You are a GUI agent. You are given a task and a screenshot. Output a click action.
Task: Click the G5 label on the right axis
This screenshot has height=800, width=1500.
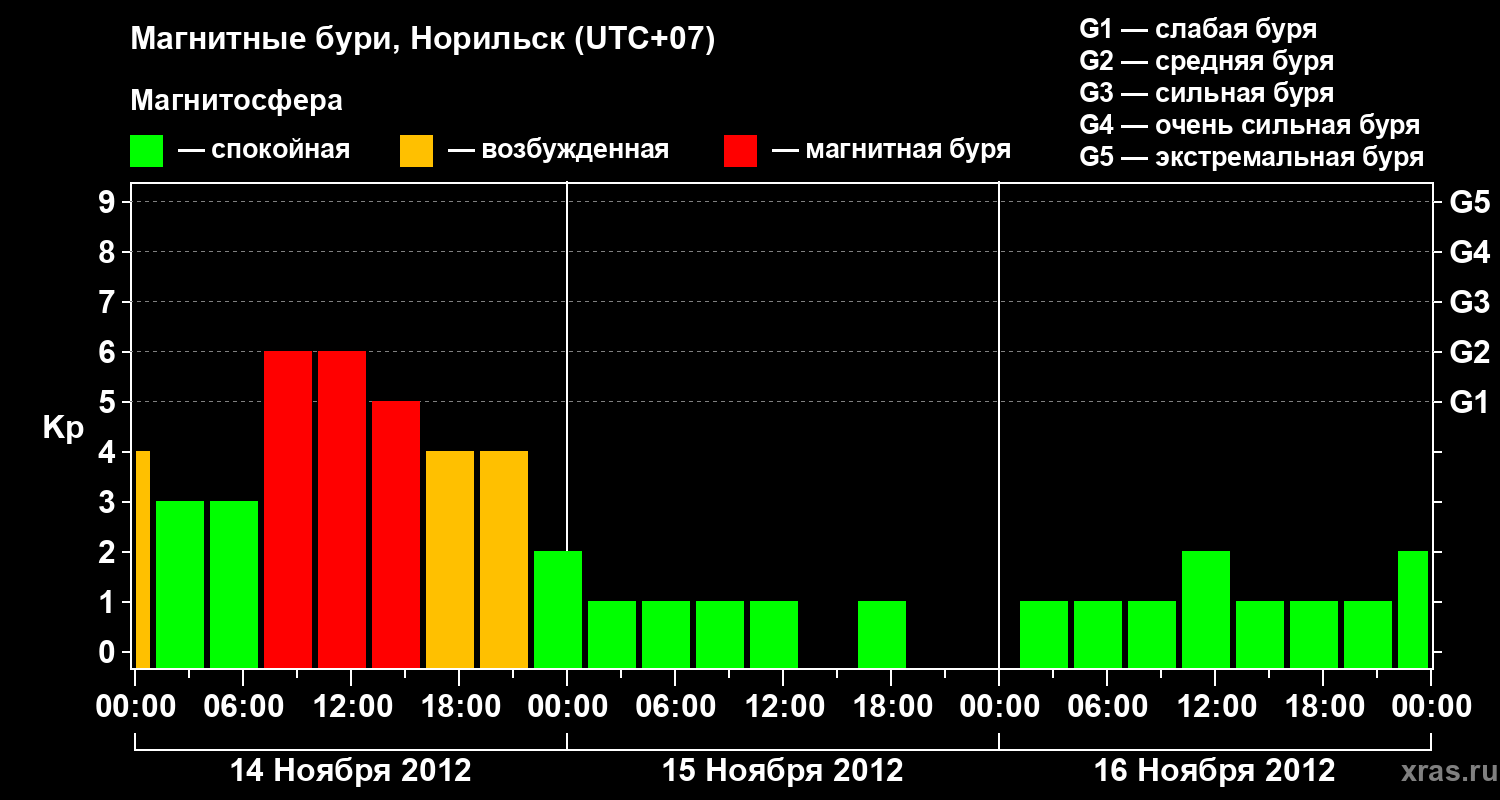tap(1469, 202)
